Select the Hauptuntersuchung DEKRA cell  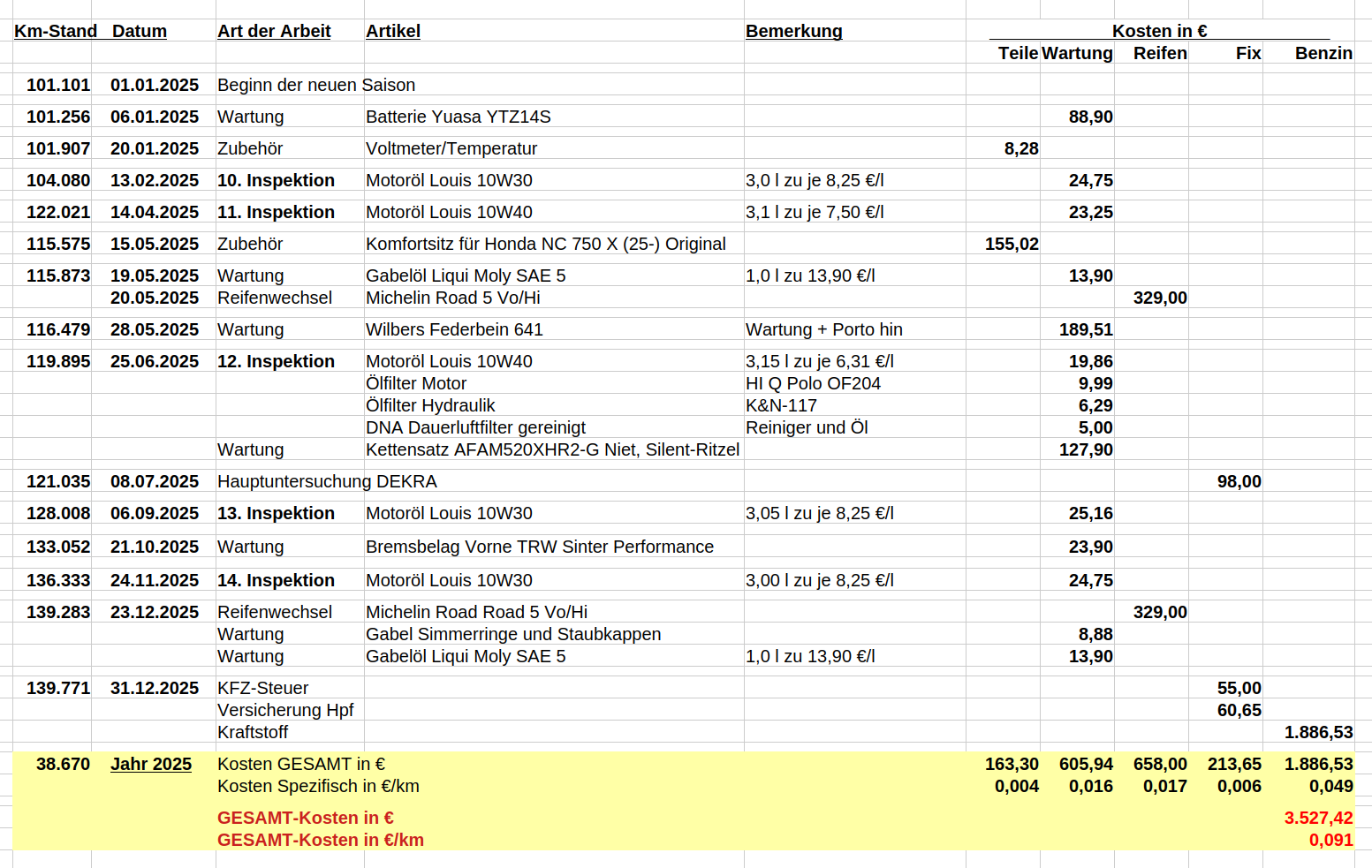(327, 481)
